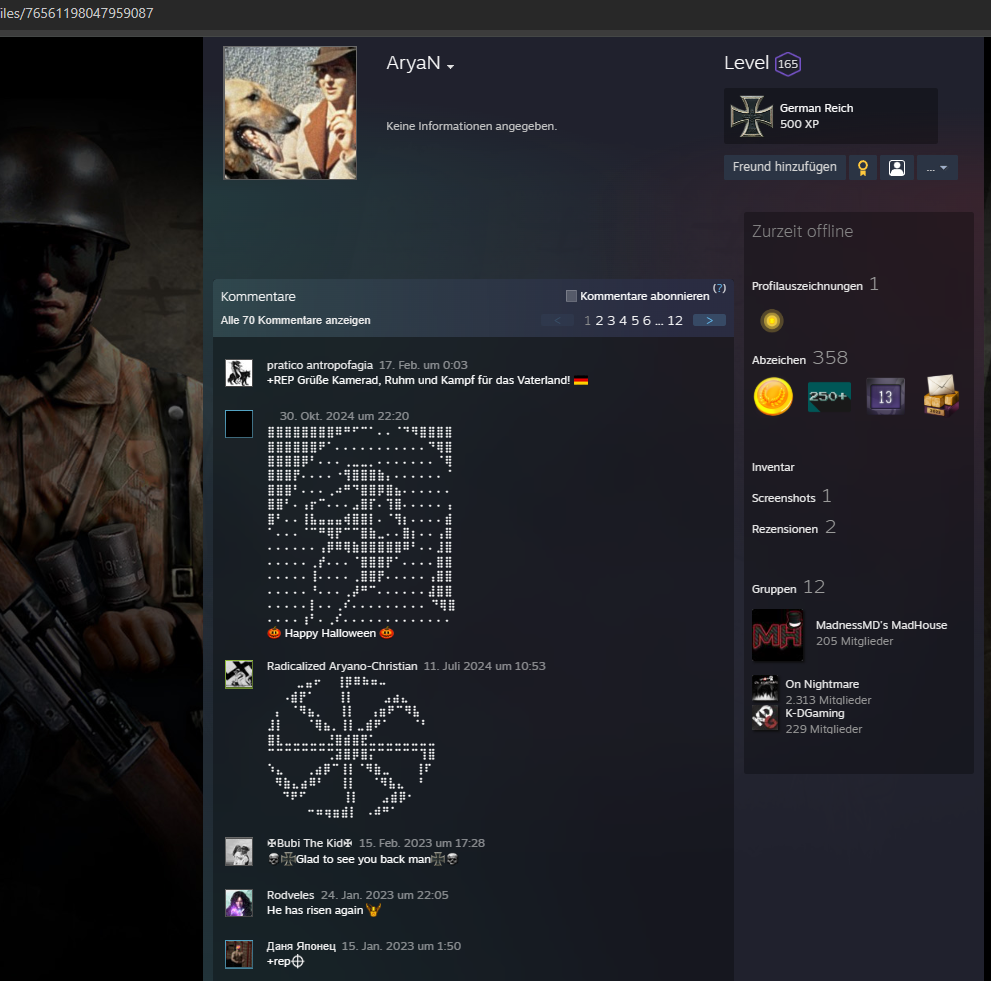This screenshot has width=991, height=981.
Task: Open Alle 70 Kommentare anzeigen link
Action: [296, 320]
